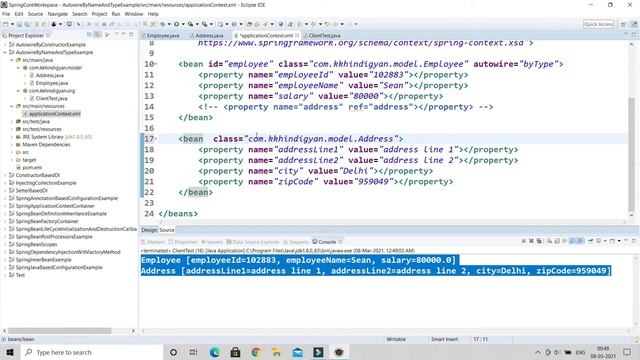640x360 pixels.
Task: Open the Data Source Explorer tab
Action: [x=253, y=242]
